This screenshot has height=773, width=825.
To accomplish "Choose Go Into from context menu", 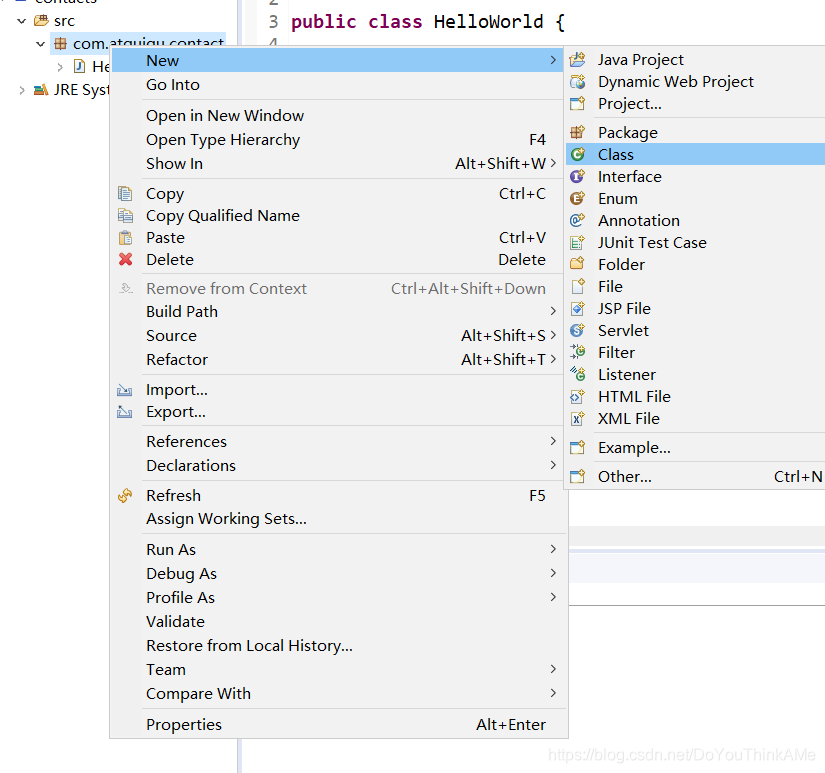I will [339, 85].
